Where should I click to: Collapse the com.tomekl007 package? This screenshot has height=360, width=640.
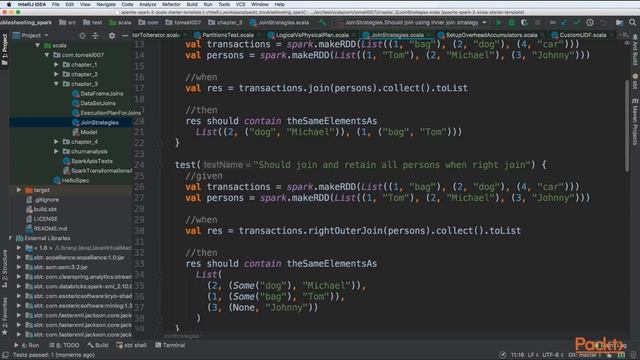click(47, 55)
